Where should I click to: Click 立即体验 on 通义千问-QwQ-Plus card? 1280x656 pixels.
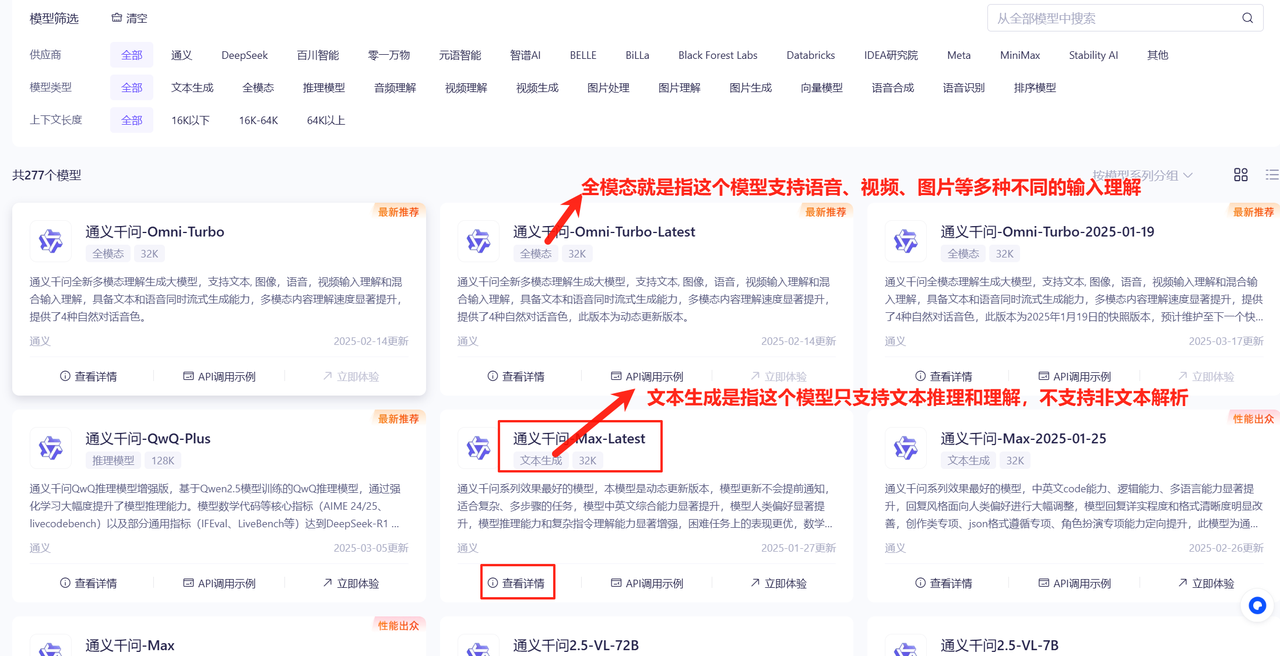pyautogui.click(x=351, y=583)
